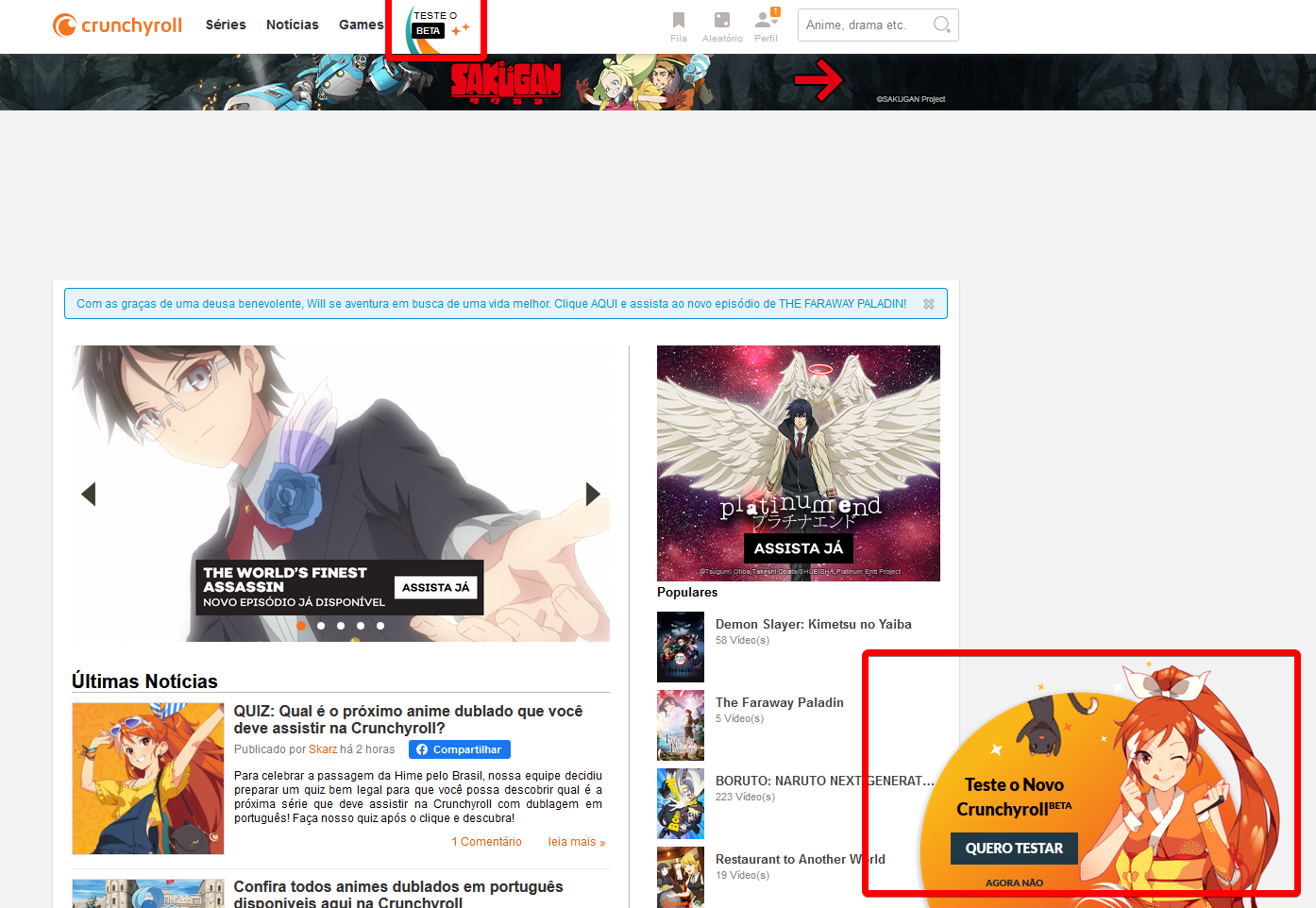Viewport: 1316px width, 908px height.
Task: Dismiss the Faraway Paladin notice with the close icon
Action: [929, 304]
